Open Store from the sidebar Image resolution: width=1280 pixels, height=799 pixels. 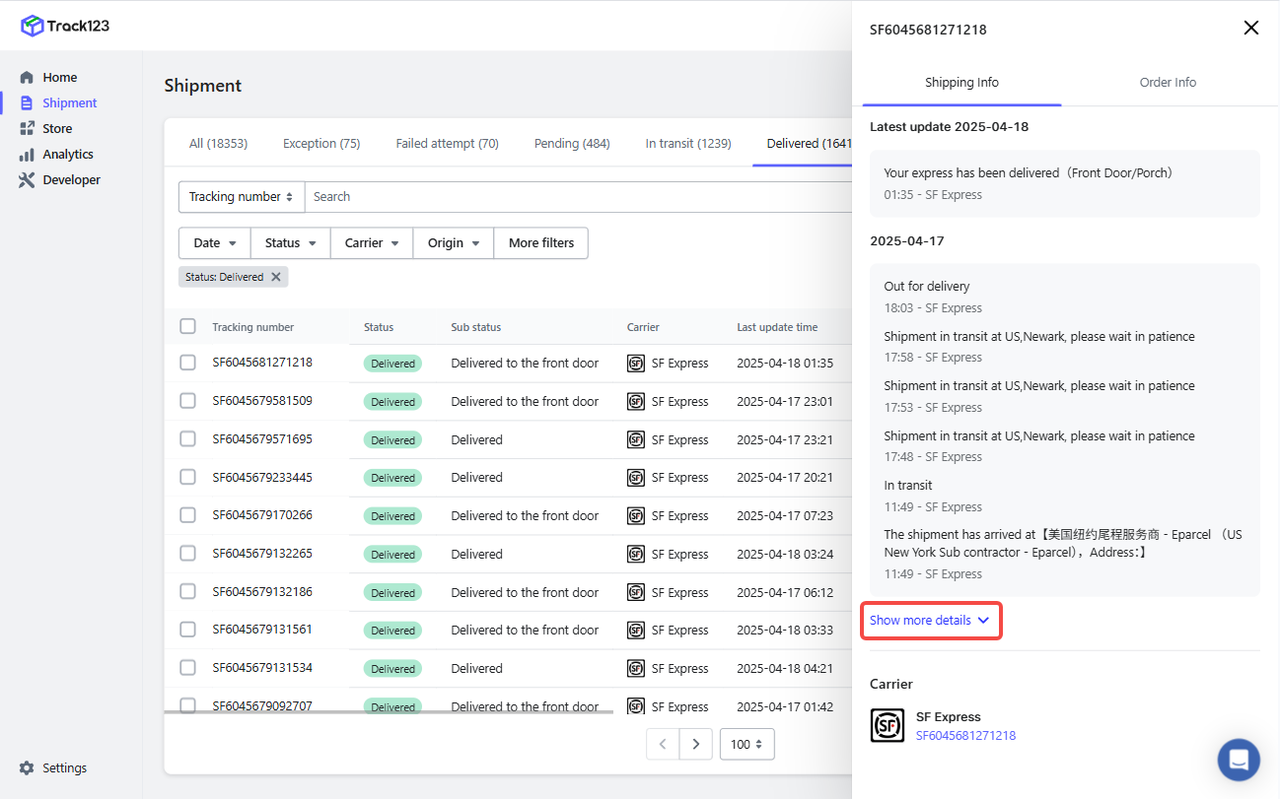(x=57, y=129)
